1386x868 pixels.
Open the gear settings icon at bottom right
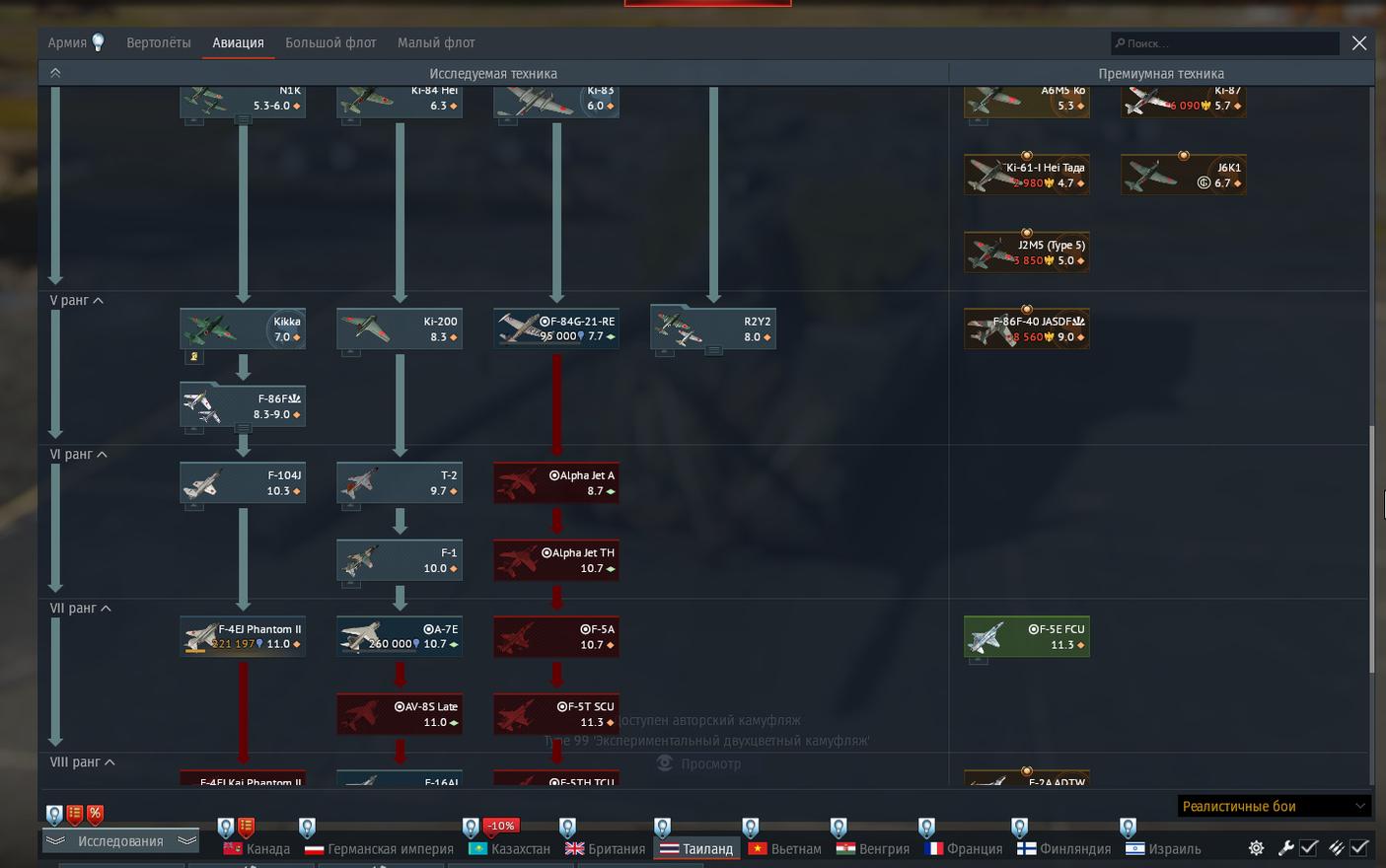1256,848
